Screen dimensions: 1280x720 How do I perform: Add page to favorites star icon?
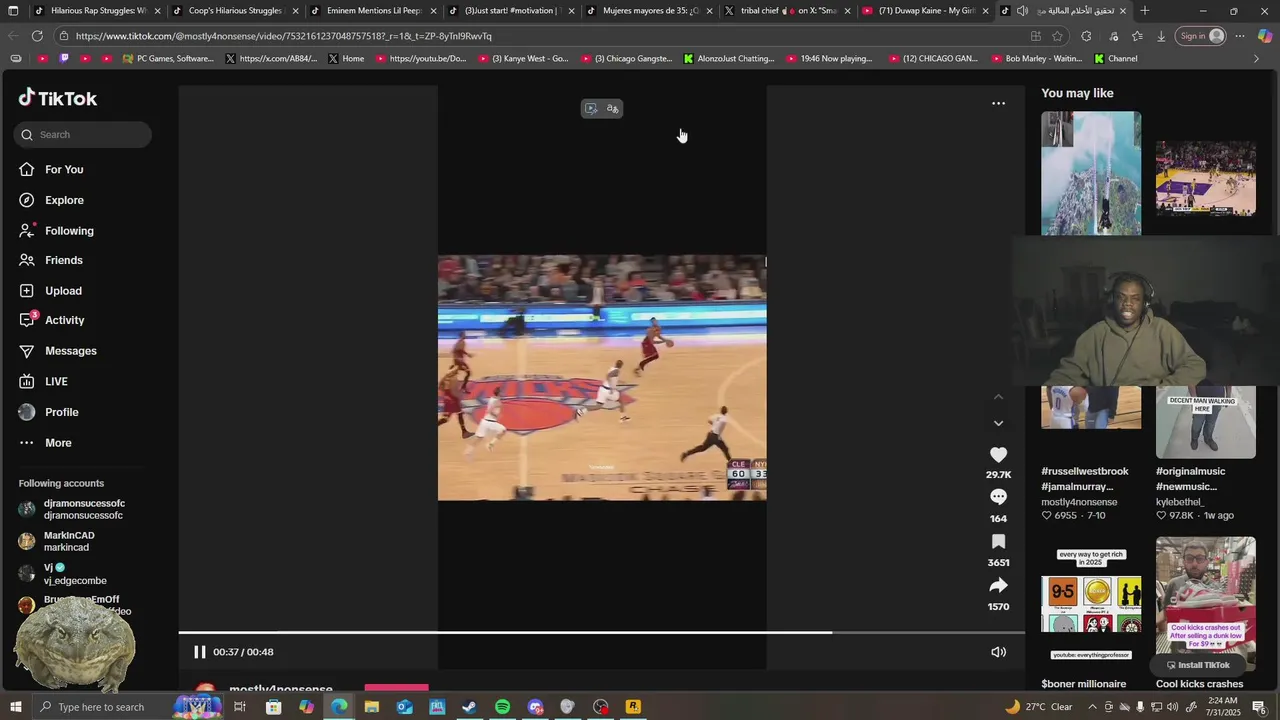[x=1057, y=36]
